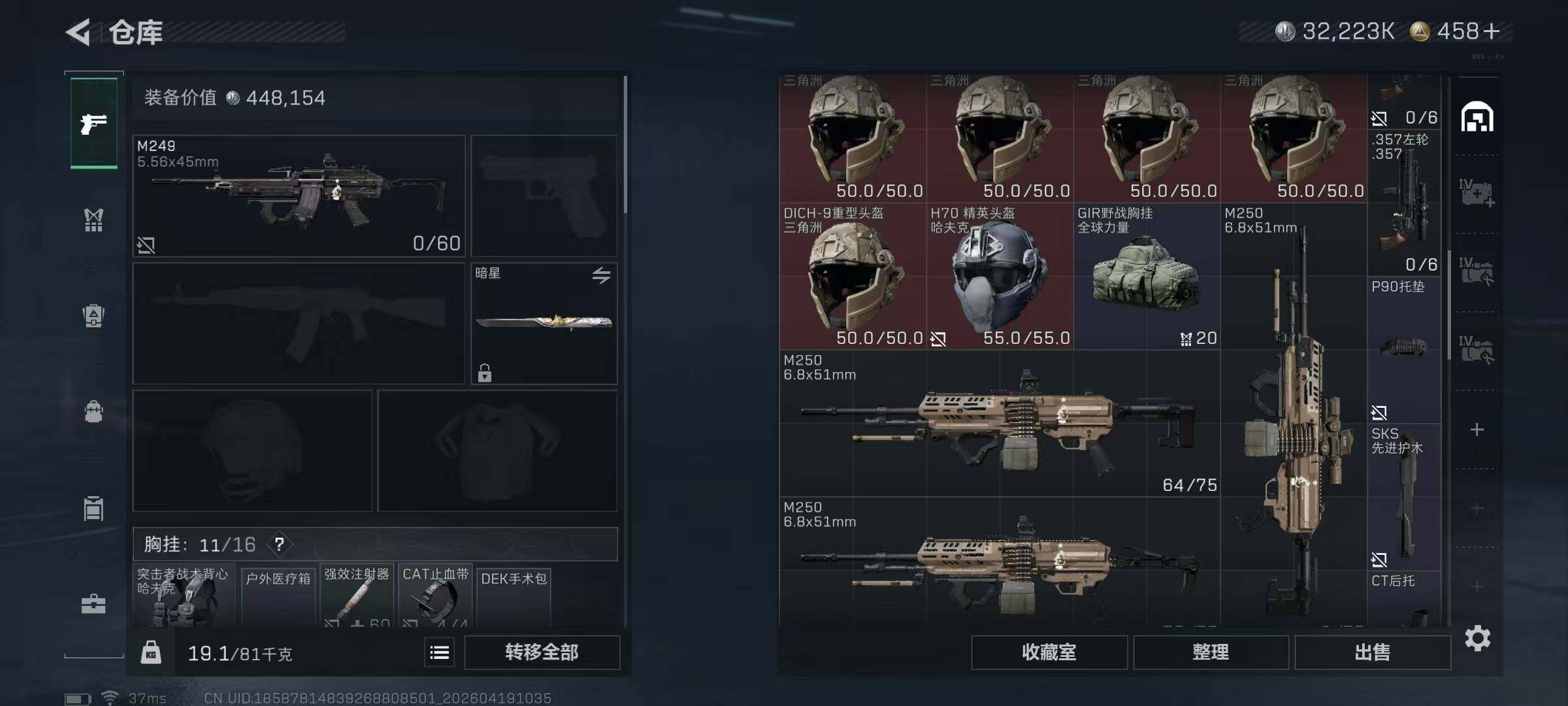Click the question mark next to 胸挂
The image size is (1568, 706).
coord(279,544)
